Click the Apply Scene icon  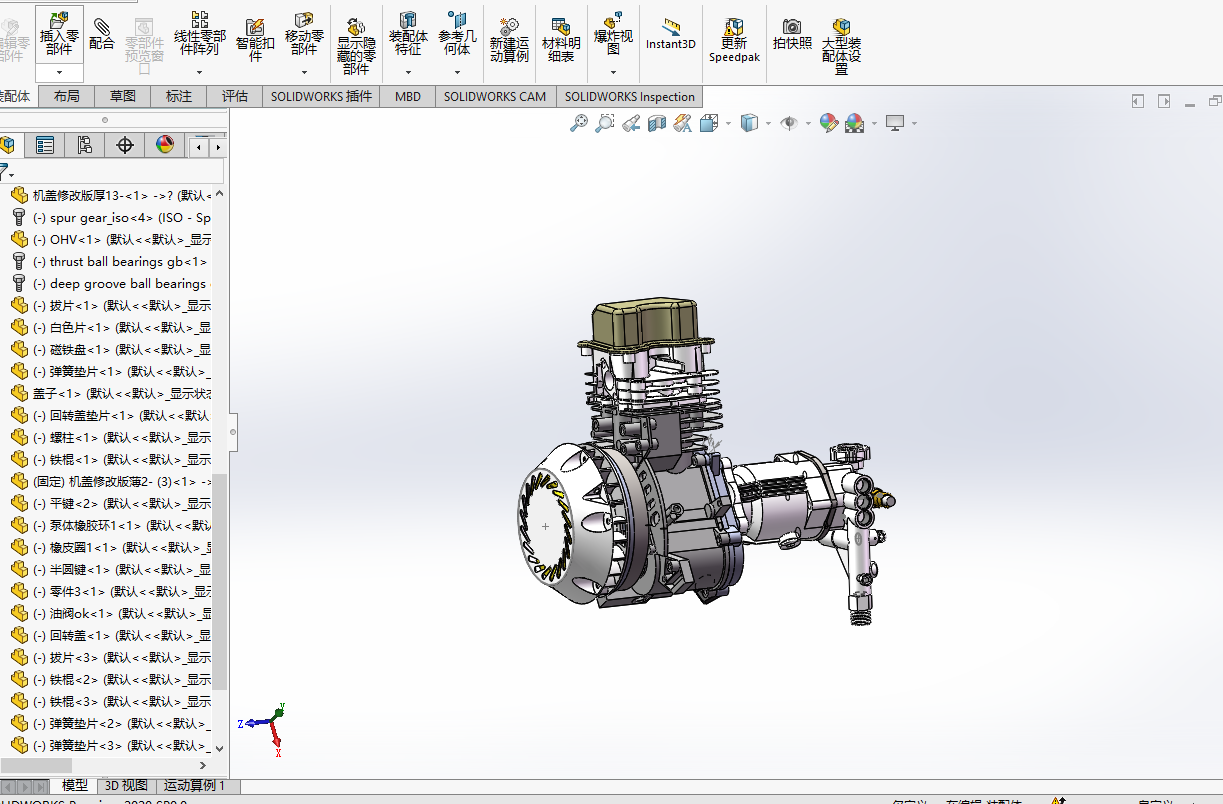coord(854,123)
